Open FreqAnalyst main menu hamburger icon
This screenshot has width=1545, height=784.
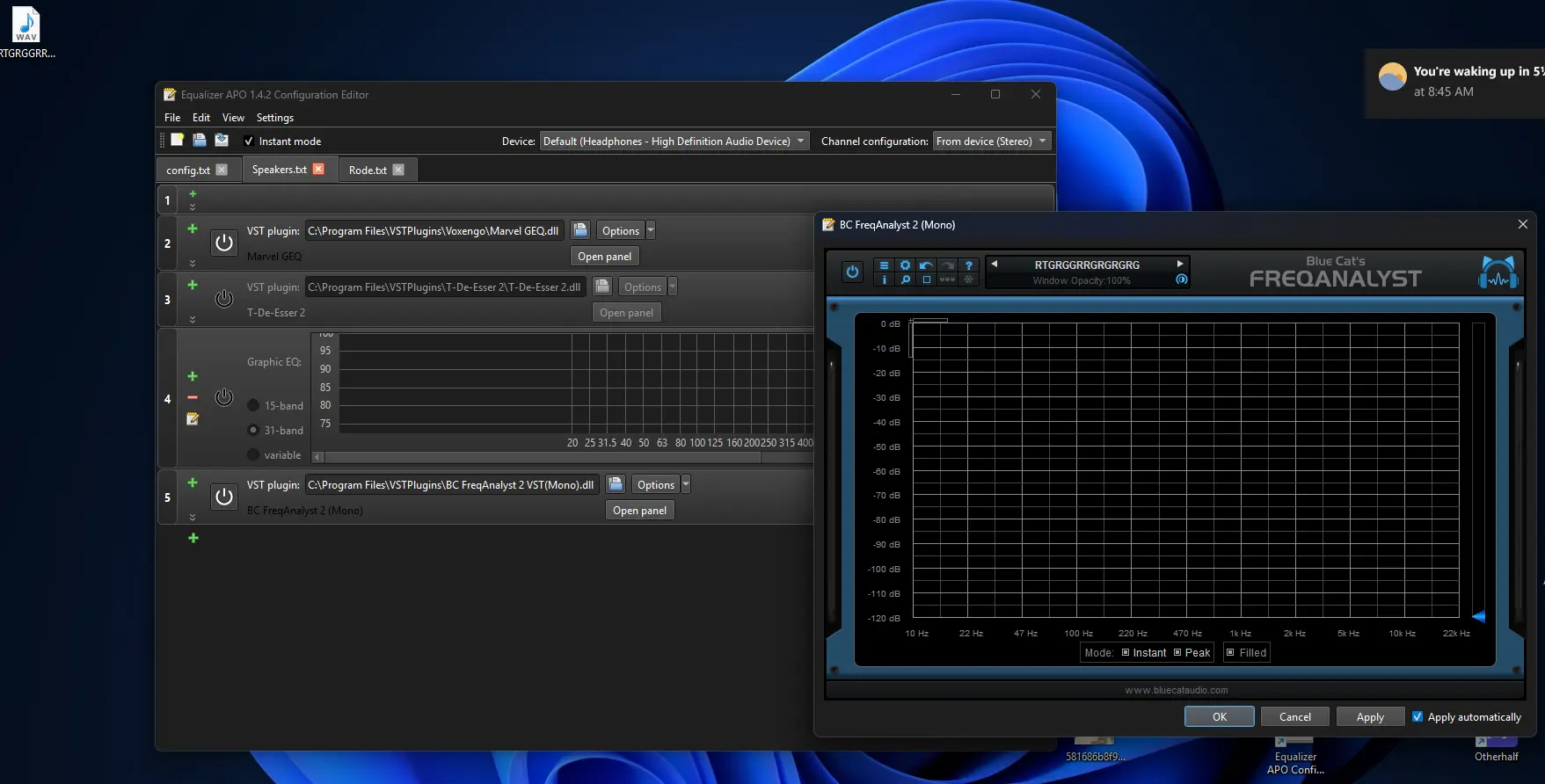tap(884, 265)
